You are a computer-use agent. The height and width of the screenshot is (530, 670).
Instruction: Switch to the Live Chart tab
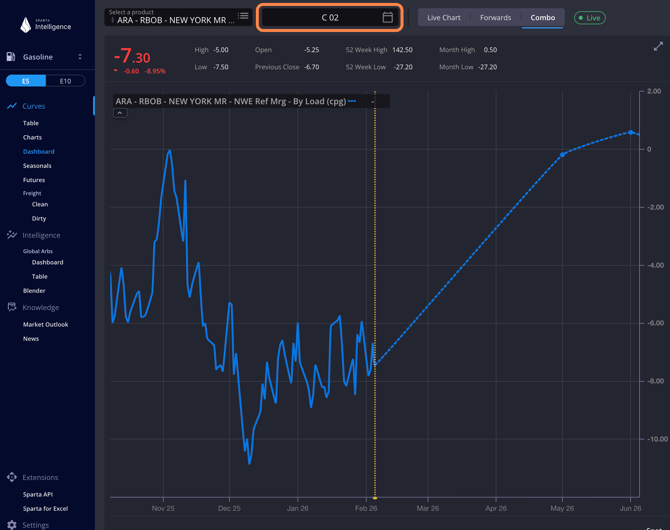click(x=443, y=18)
